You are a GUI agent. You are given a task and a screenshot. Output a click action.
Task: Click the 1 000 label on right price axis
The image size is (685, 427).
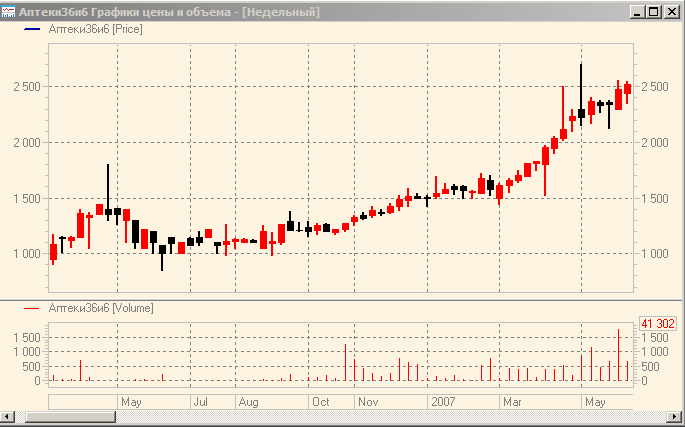[x=655, y=253]
